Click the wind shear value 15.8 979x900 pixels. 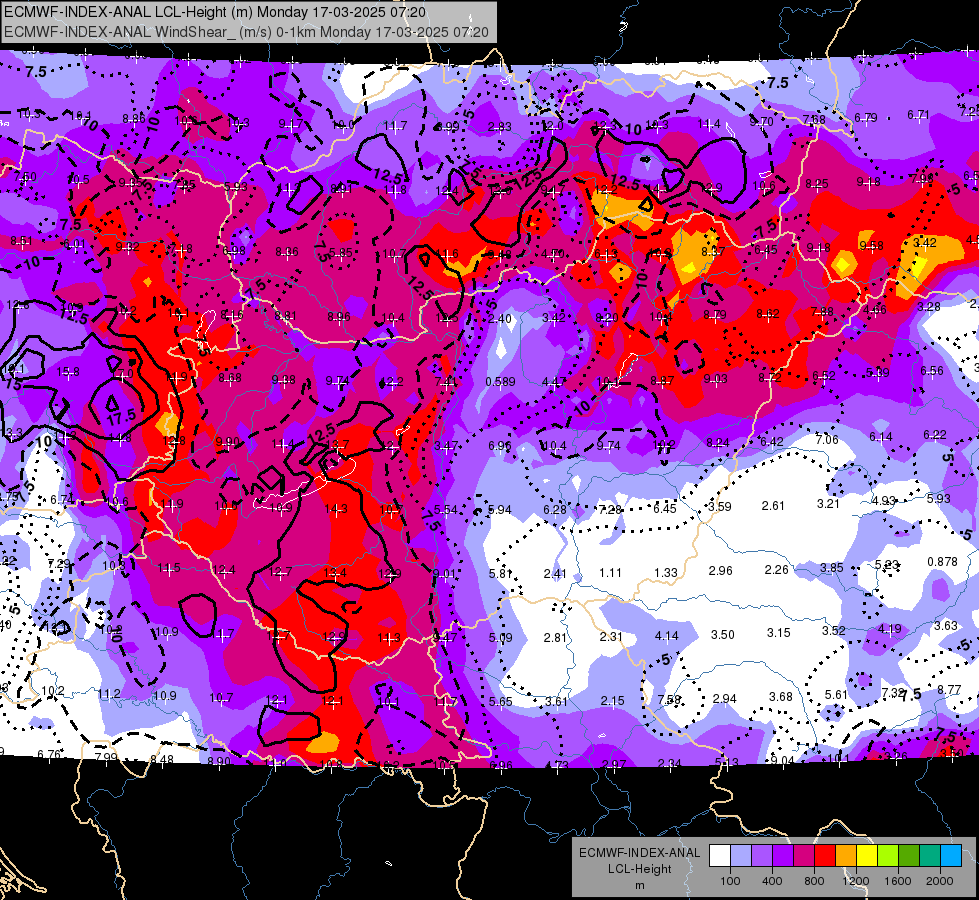[x=68, y=372]
